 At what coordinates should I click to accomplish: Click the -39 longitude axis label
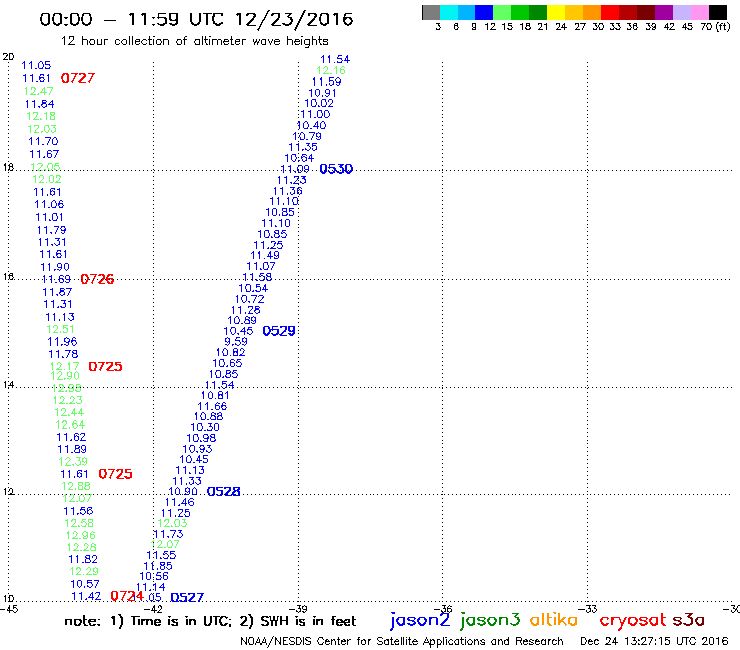coord(298,609)
